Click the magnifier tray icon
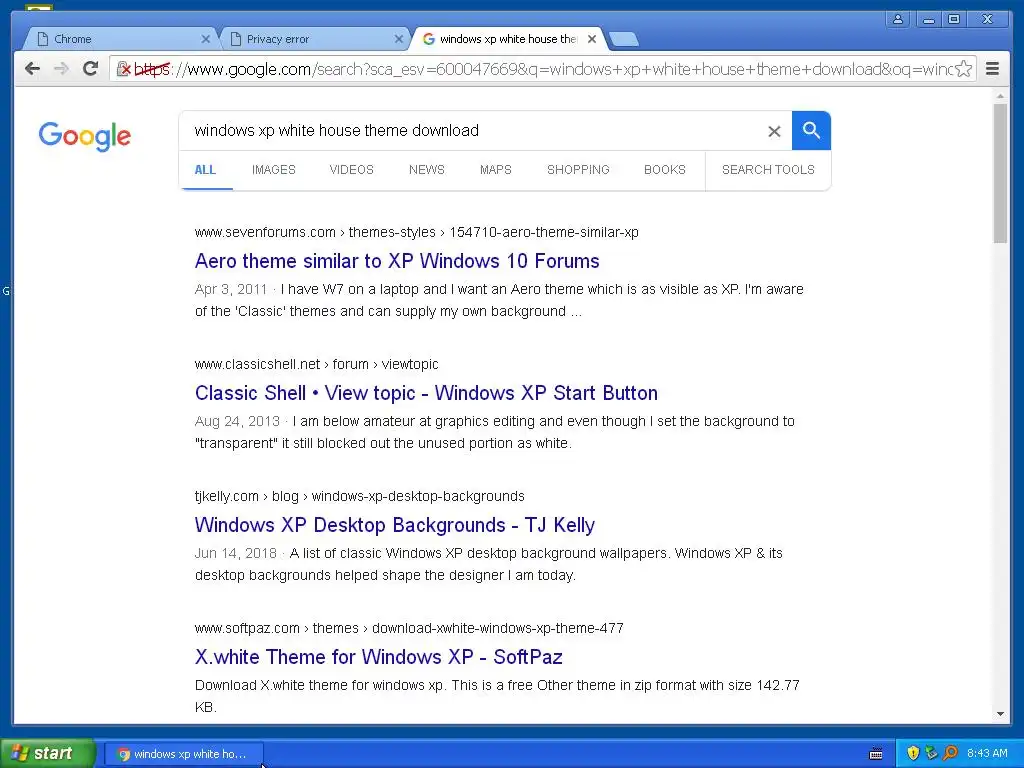 click(x=950, y=753)
